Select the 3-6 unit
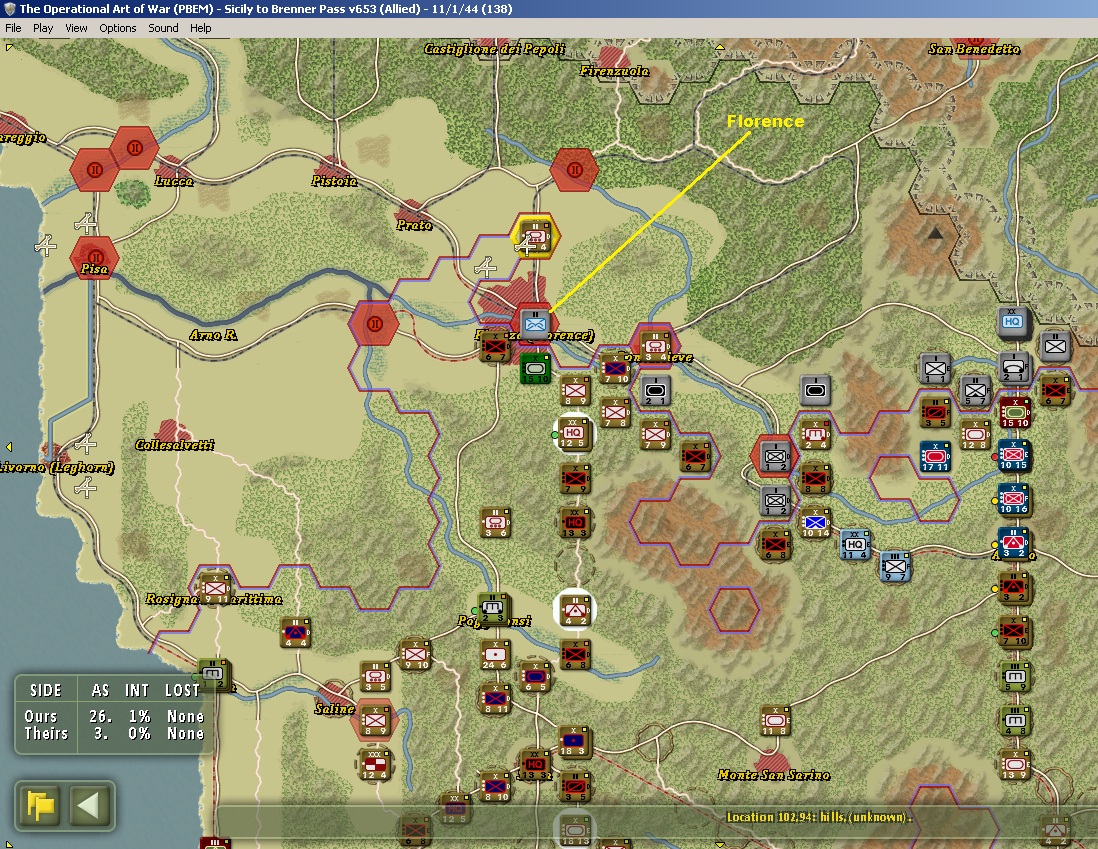Image resolution: width=1098 pixels, height=849 pixels. [496, 523]
